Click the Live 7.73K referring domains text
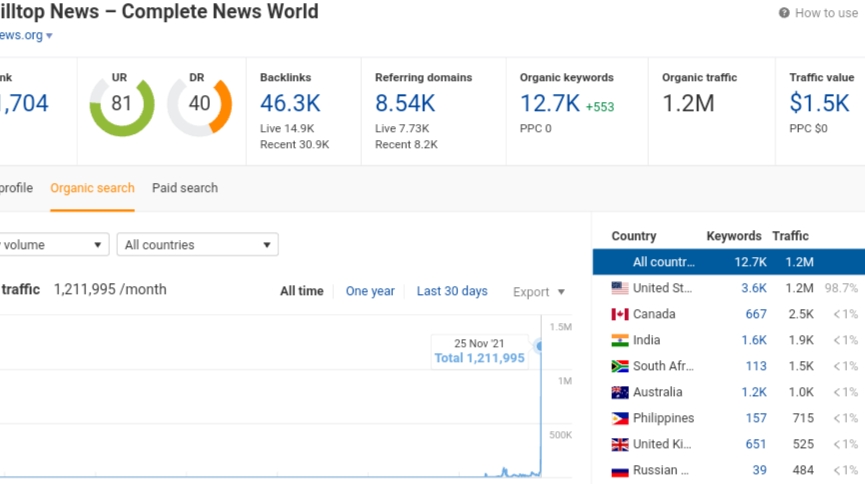 pyautogui.click(x=402, y=129)
